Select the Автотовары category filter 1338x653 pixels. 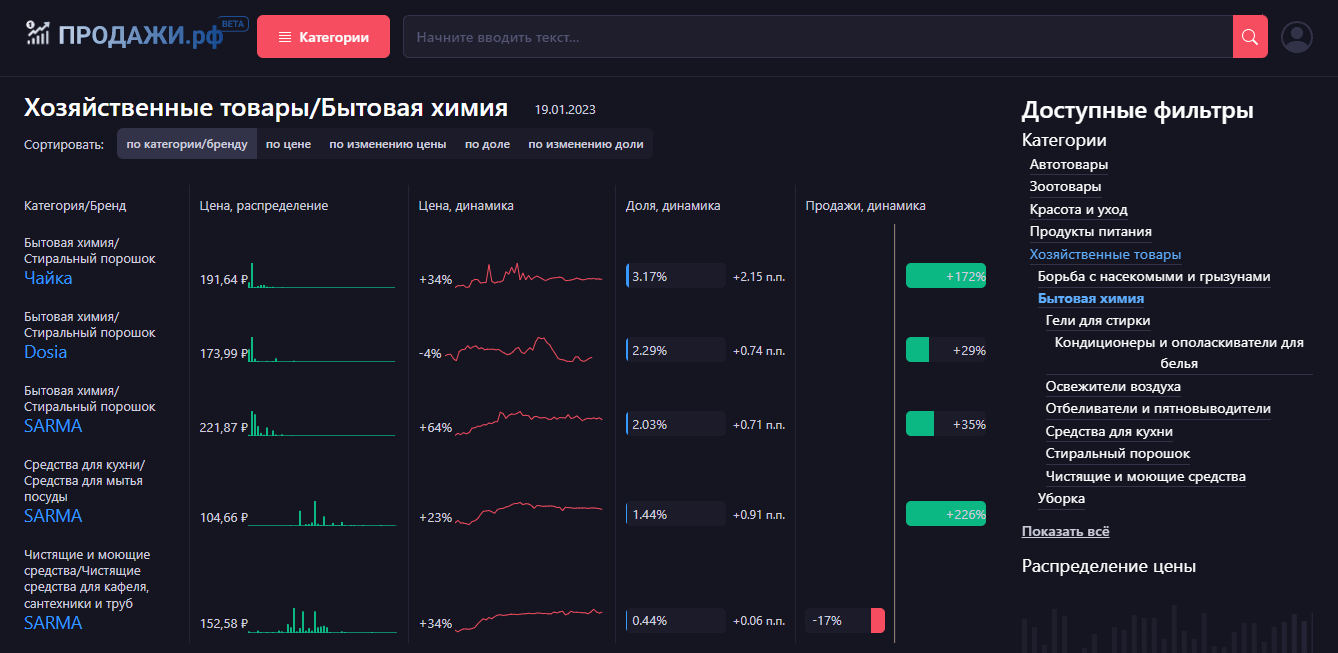1068,165
